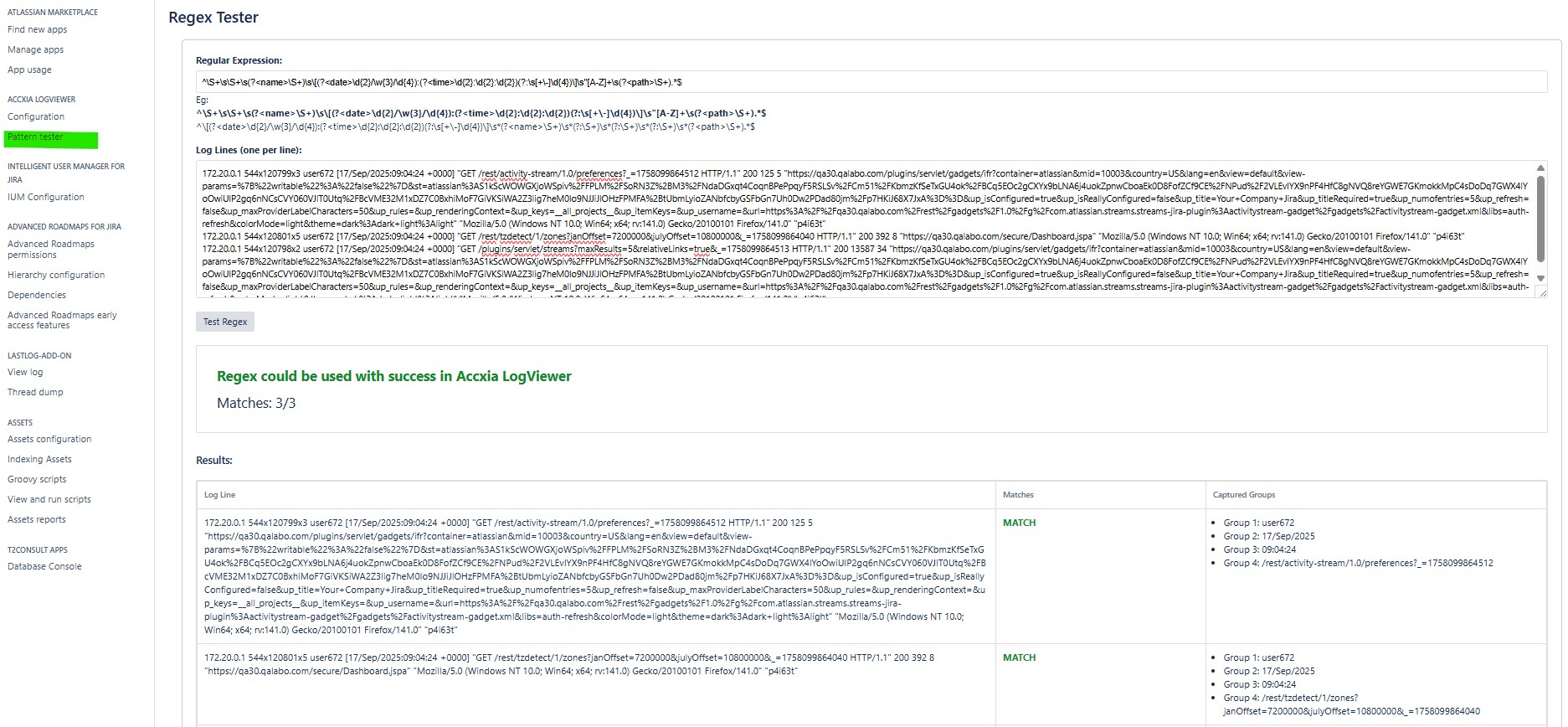This screenshot has height=727, width=1568.
Task: Launch the Database Console
Action: coord(44,566)
